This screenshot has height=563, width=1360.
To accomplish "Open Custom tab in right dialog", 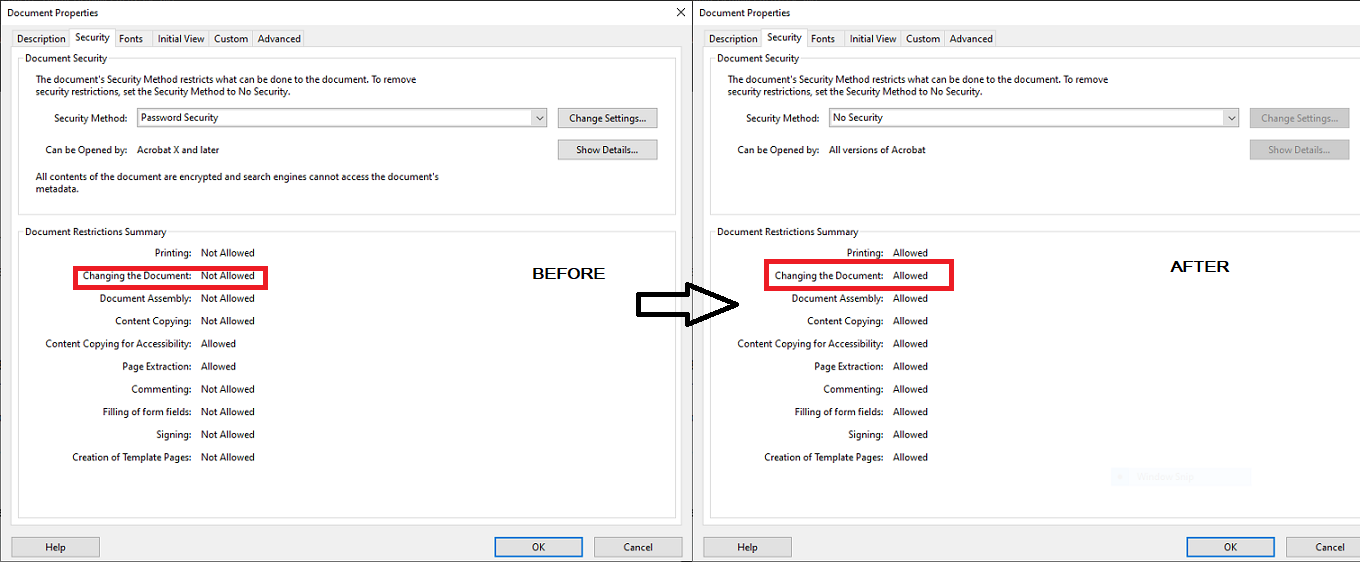I will (923, 39).
